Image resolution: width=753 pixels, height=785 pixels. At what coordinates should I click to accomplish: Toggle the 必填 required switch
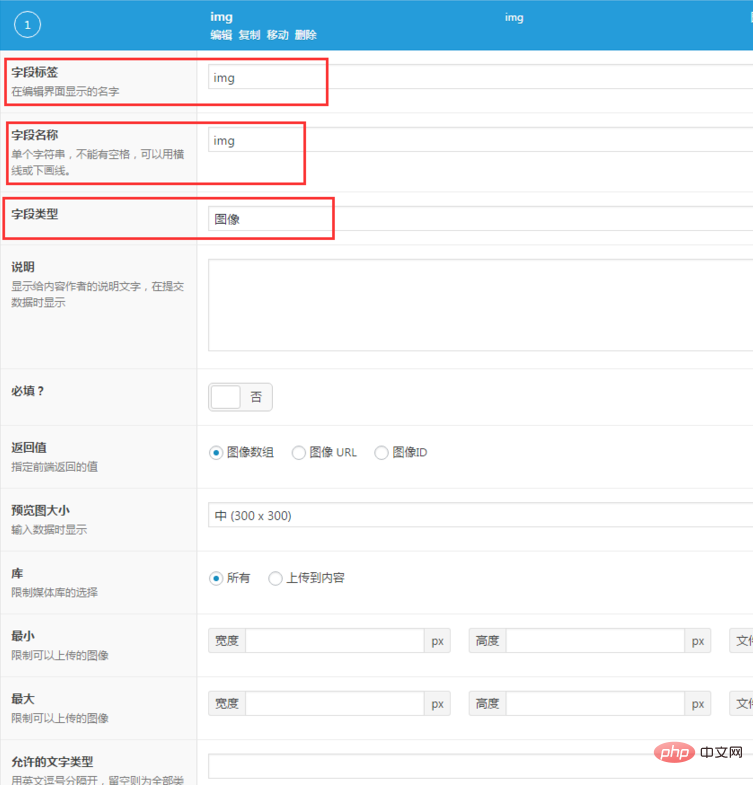tap(240, 397)
